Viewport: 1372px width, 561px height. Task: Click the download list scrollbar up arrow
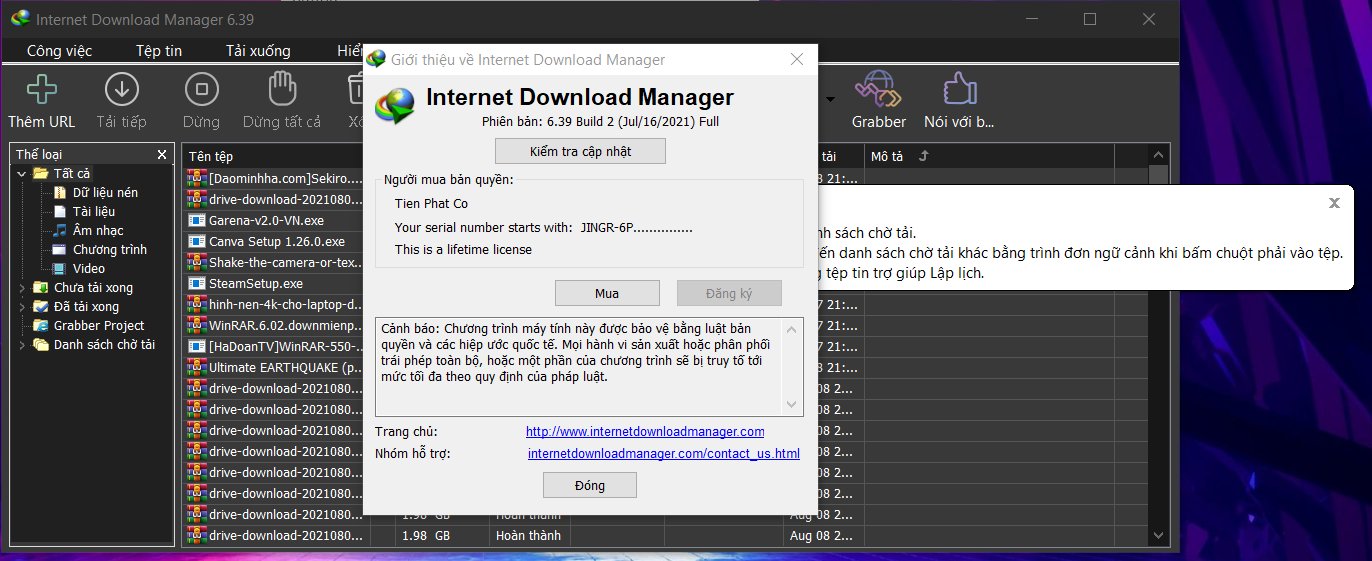(1158, 156)
